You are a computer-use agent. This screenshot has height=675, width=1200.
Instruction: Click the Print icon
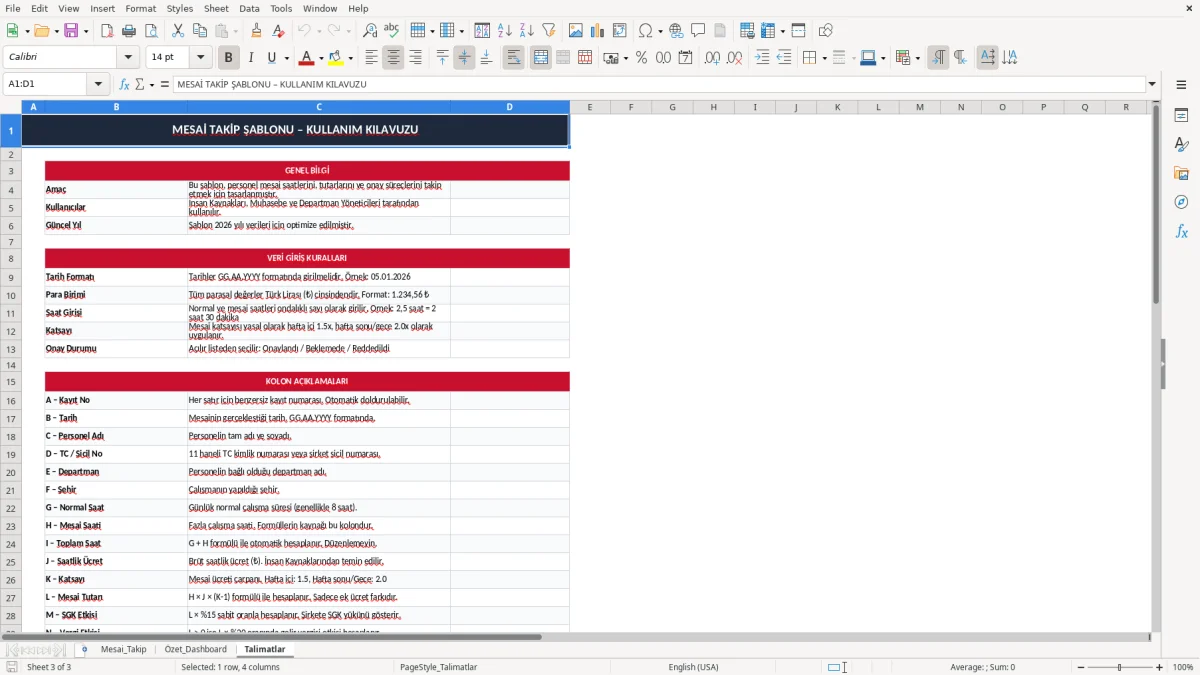pyautogui.click(x=128, y=31)
